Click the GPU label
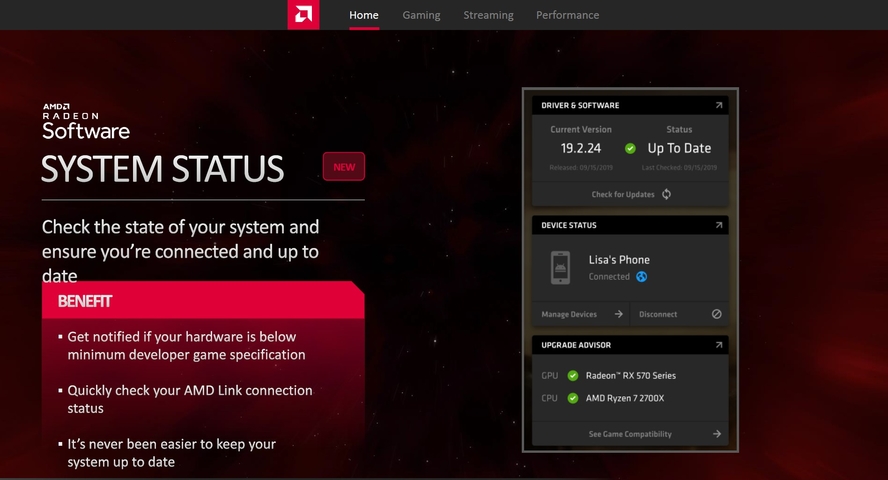888x480 pixels. [x=549, y=376]
